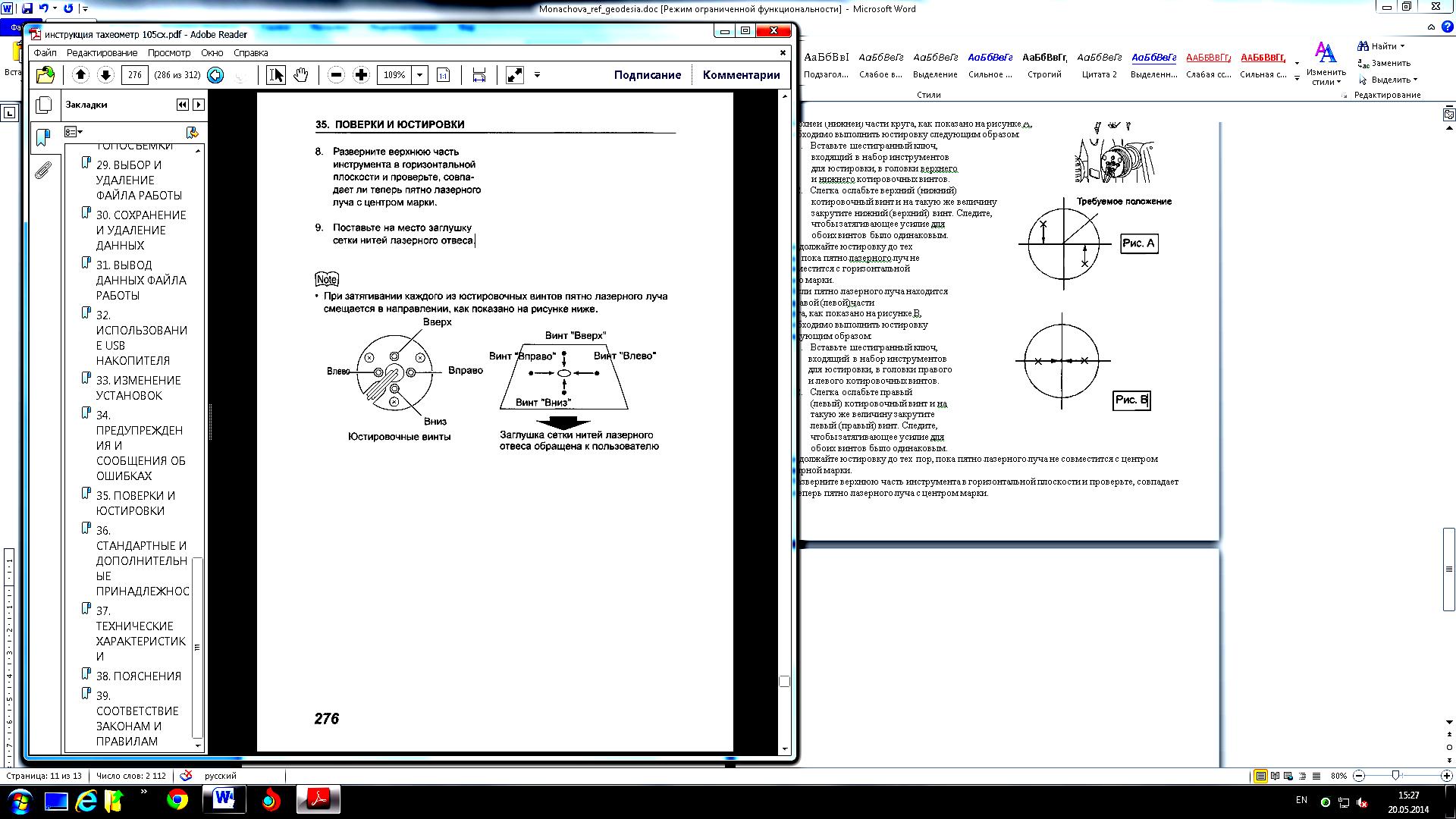
Task: Switch to Adobe Reader taskbar icon
Action: [x=318, y=800]
